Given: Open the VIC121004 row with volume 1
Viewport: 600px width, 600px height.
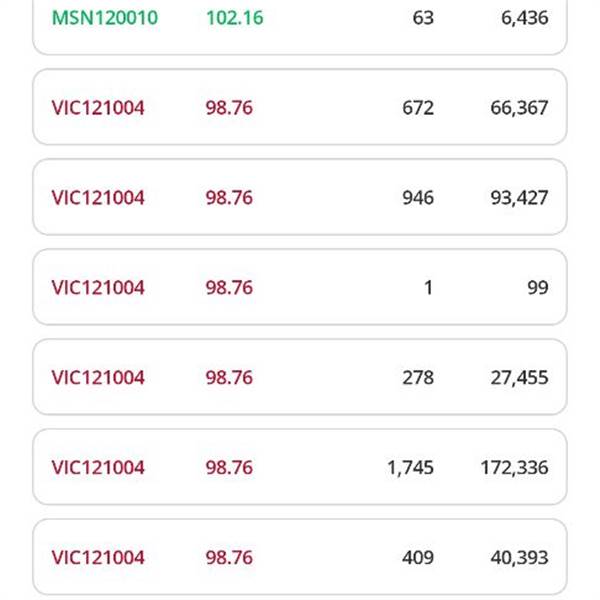Looking at the screenshot, I should click(x=300, y=287).
